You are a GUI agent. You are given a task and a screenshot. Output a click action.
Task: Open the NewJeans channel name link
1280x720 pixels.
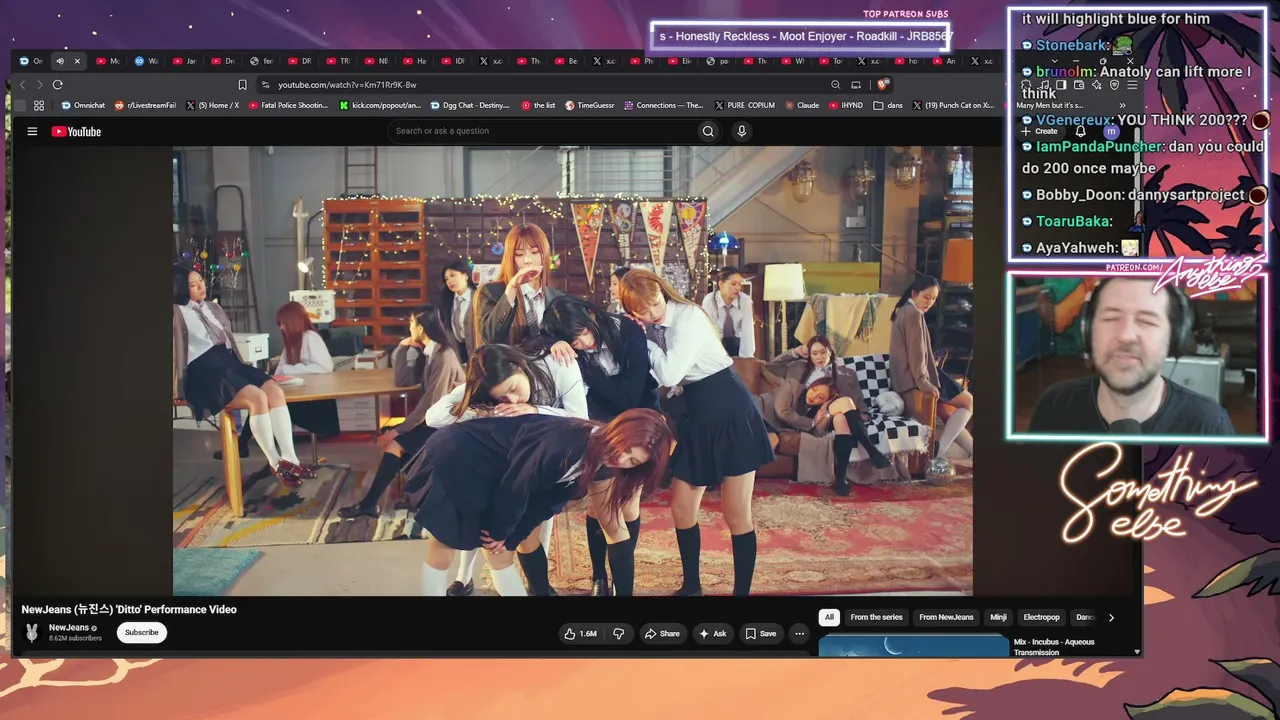[x=69, y=628]
